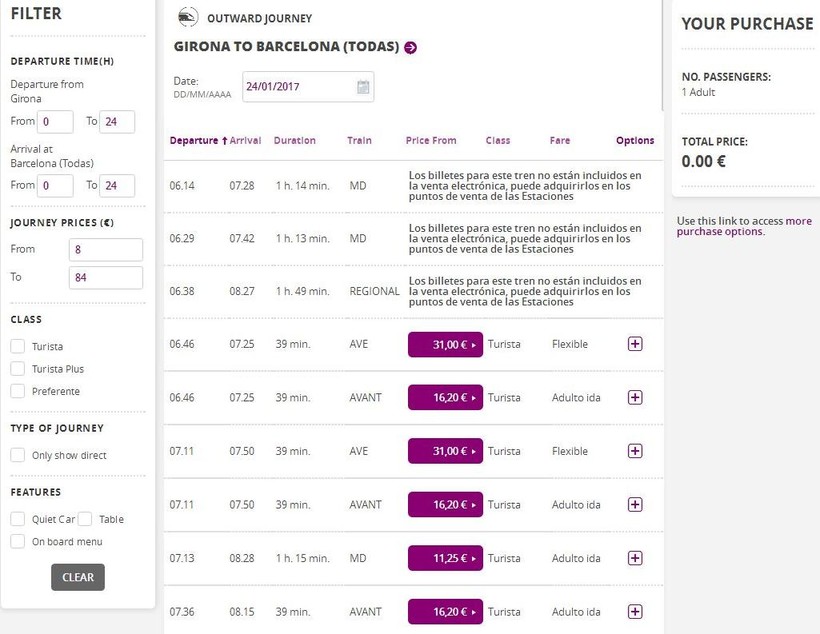820x634 pixels.
Task: Click plus icon for 07.11 AVANT train
Action: tap(635, 505)
